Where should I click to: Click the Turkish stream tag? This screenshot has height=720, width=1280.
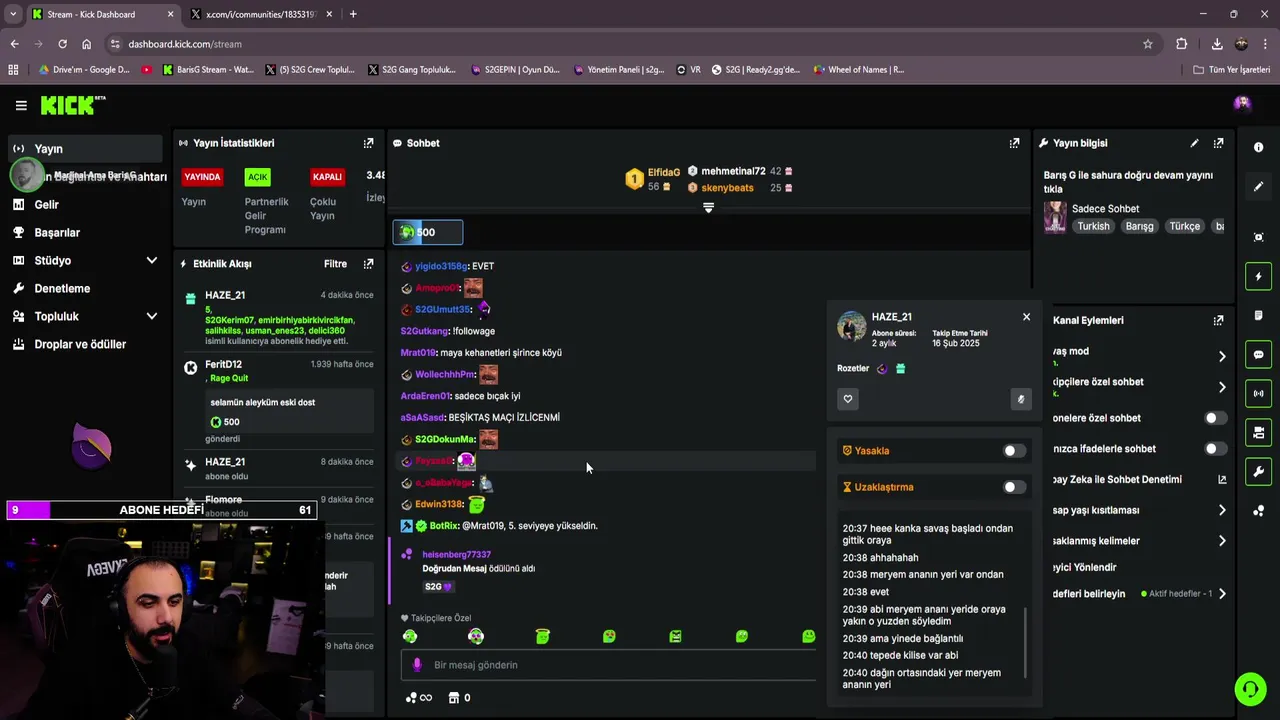tap(1093, 226)
